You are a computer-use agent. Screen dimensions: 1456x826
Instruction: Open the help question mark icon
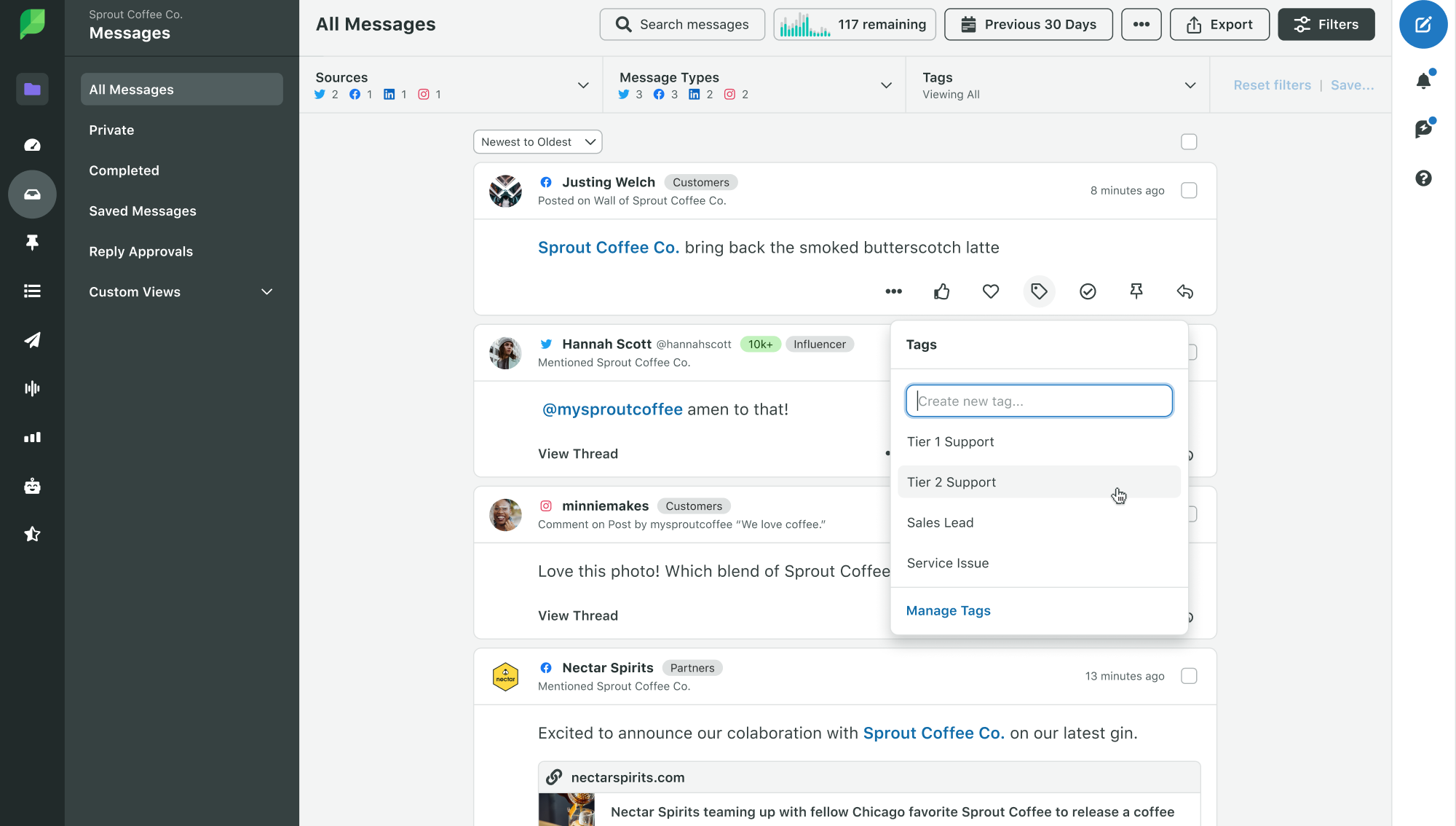coord(1423,178)
